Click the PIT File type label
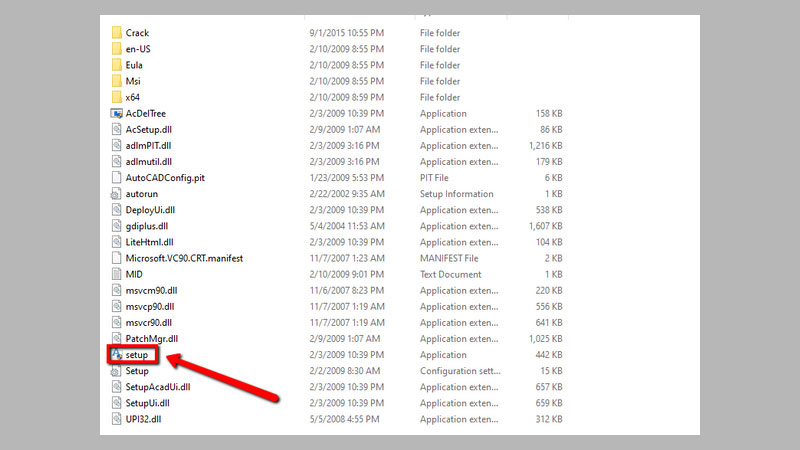This screenshot has height=450, width=800. 434,178
